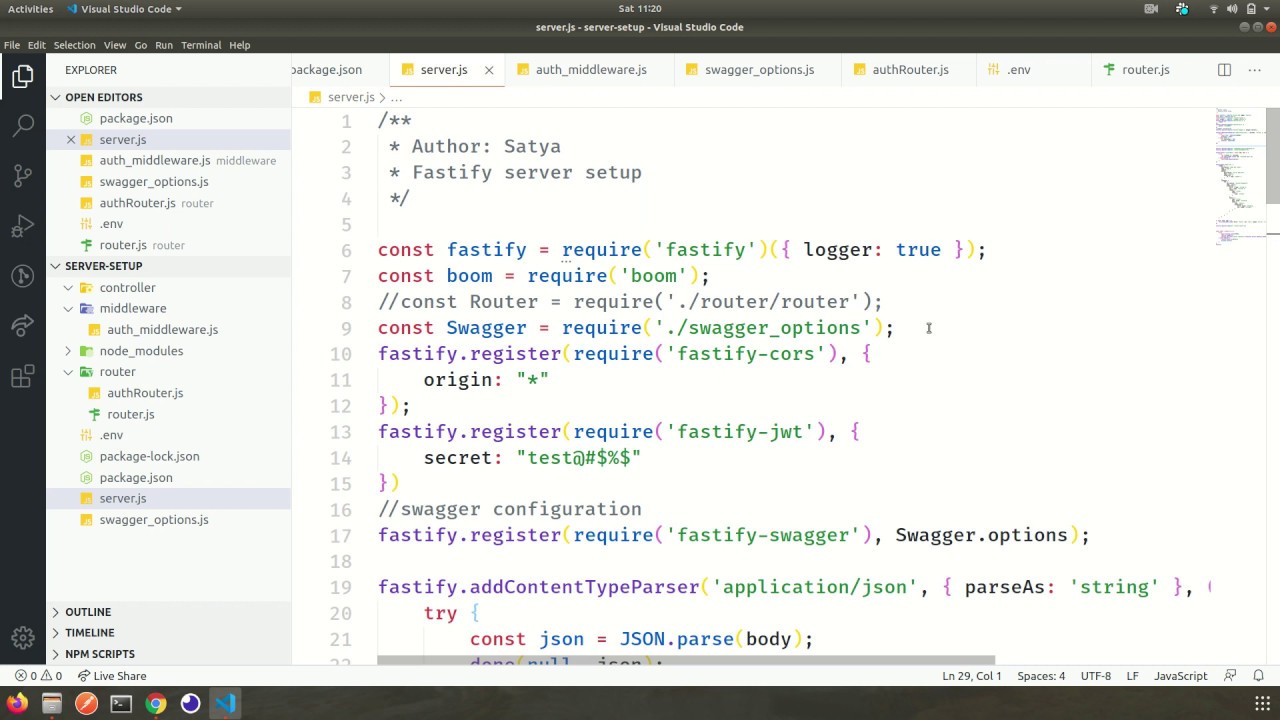Open the Visual Studio Code app menu
The image size is (1280, 720).
(125, 9)
